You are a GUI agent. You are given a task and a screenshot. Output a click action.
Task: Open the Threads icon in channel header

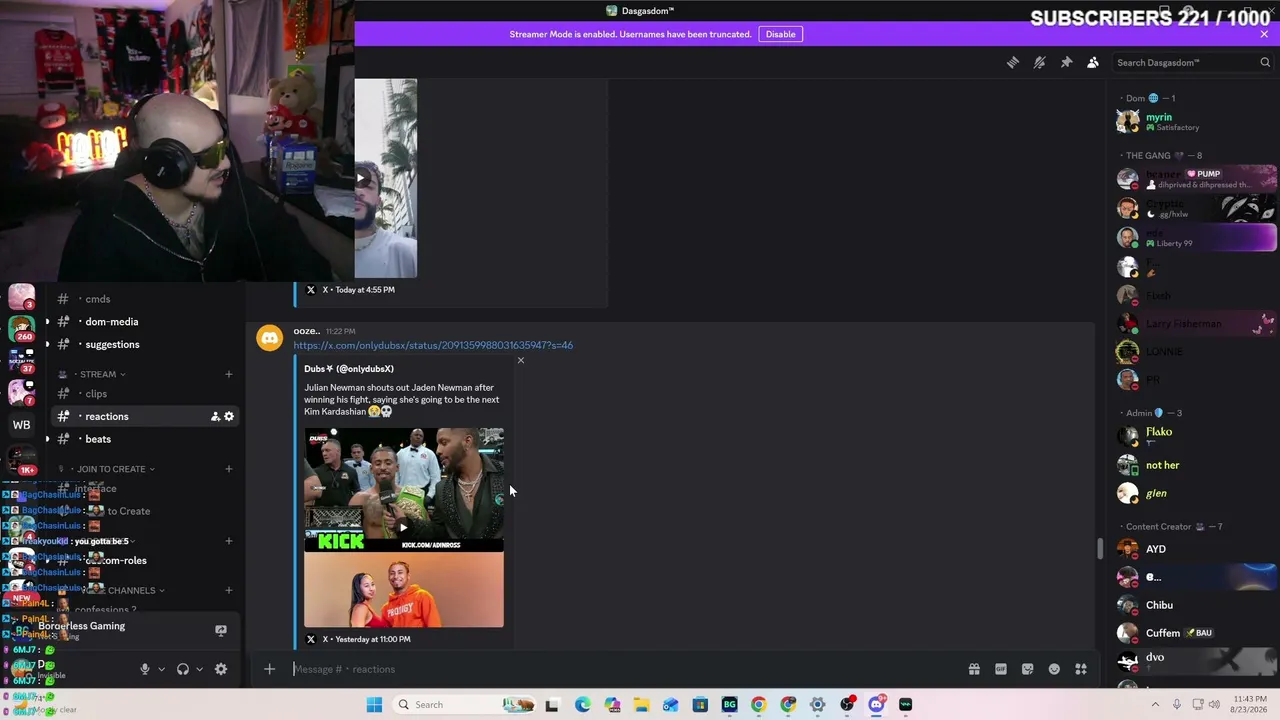click(1013, 62)
